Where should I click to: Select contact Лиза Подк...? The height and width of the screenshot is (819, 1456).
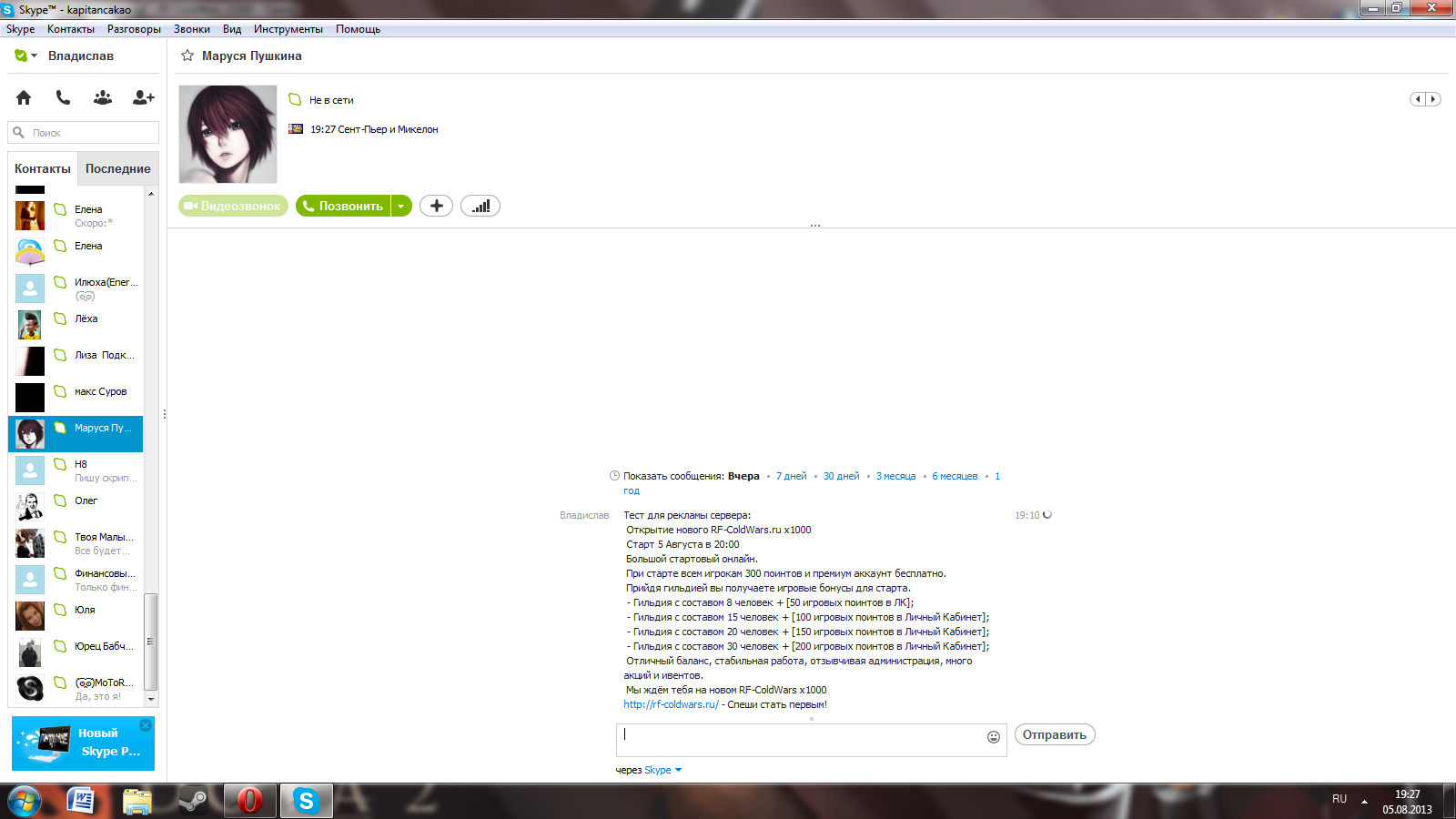[x=76, y=361]
